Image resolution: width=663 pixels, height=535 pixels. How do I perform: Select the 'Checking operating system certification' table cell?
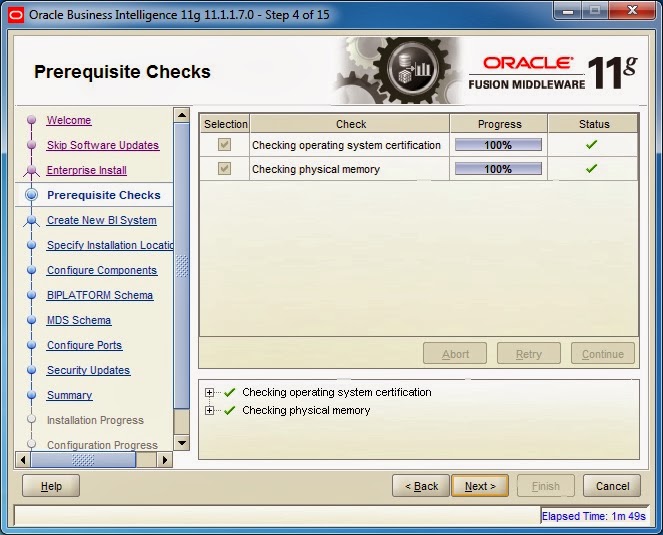[350, 145]
